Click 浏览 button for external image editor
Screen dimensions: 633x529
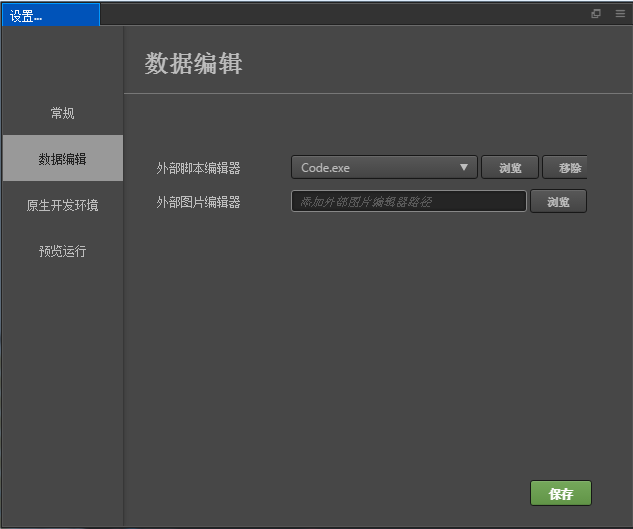coord(558,201)
